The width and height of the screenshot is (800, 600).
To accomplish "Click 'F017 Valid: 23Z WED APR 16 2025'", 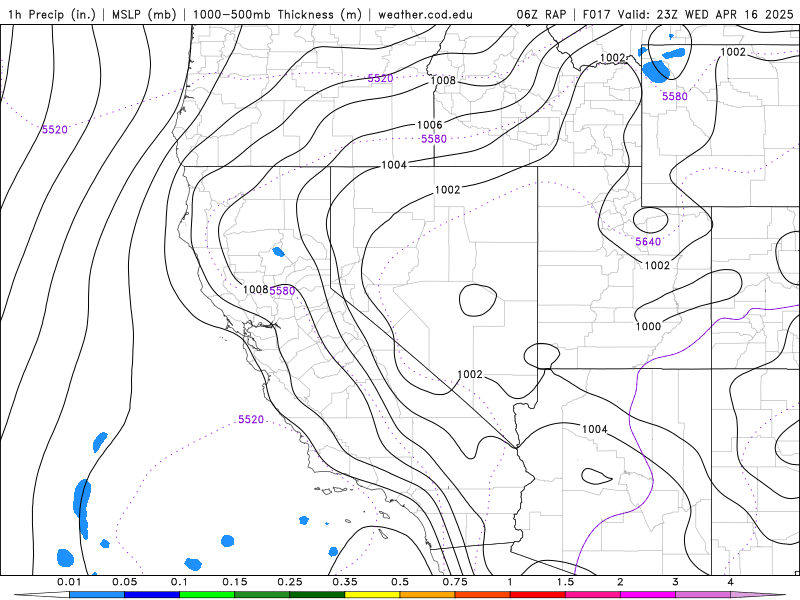I will tap(688, 14).
